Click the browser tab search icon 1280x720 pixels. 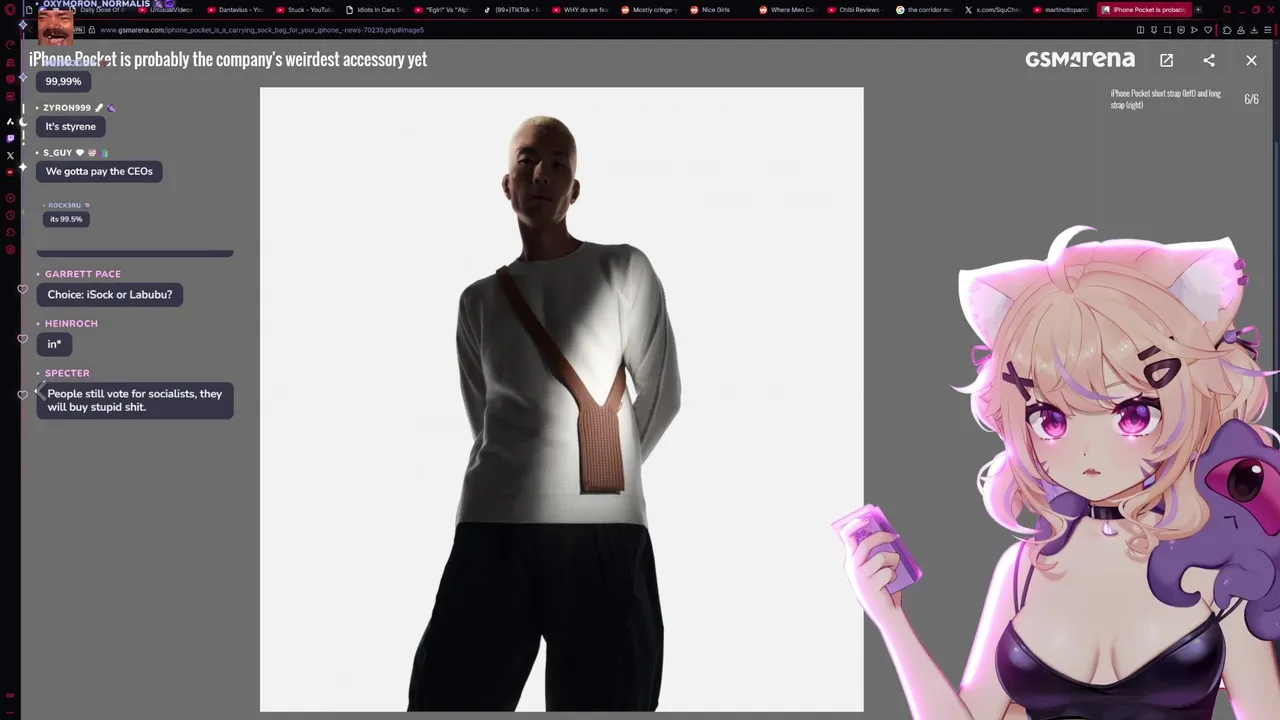point(1227,10)
